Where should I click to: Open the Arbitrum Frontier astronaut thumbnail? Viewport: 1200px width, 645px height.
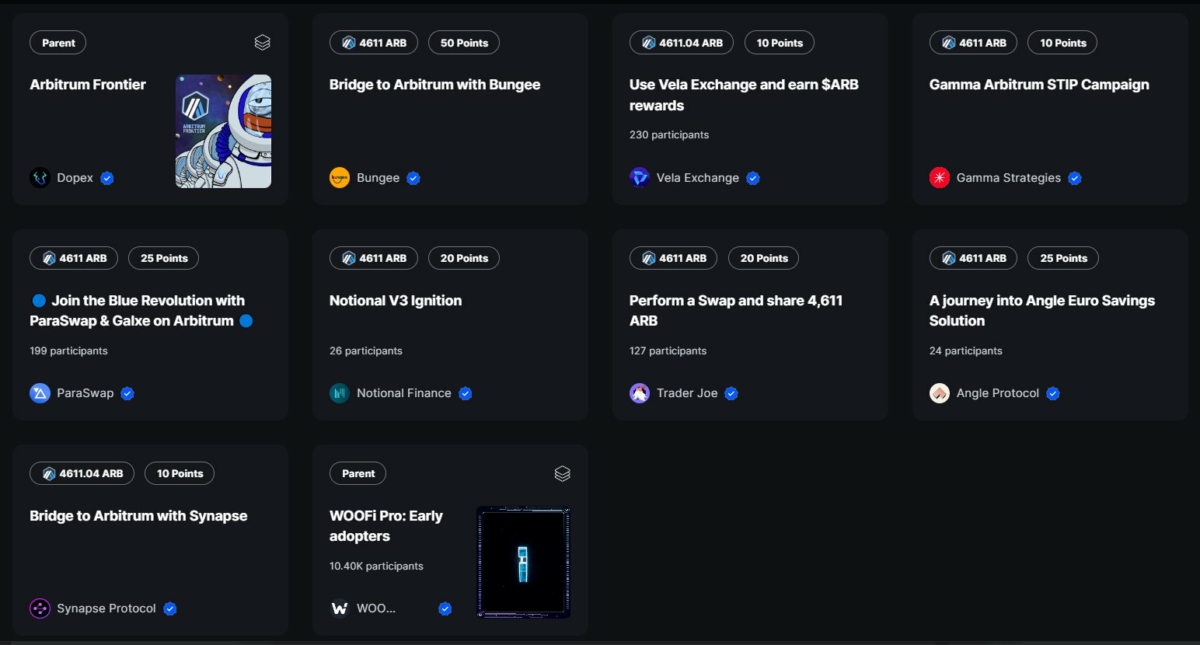pyautogui.click(x=223, y=131)
